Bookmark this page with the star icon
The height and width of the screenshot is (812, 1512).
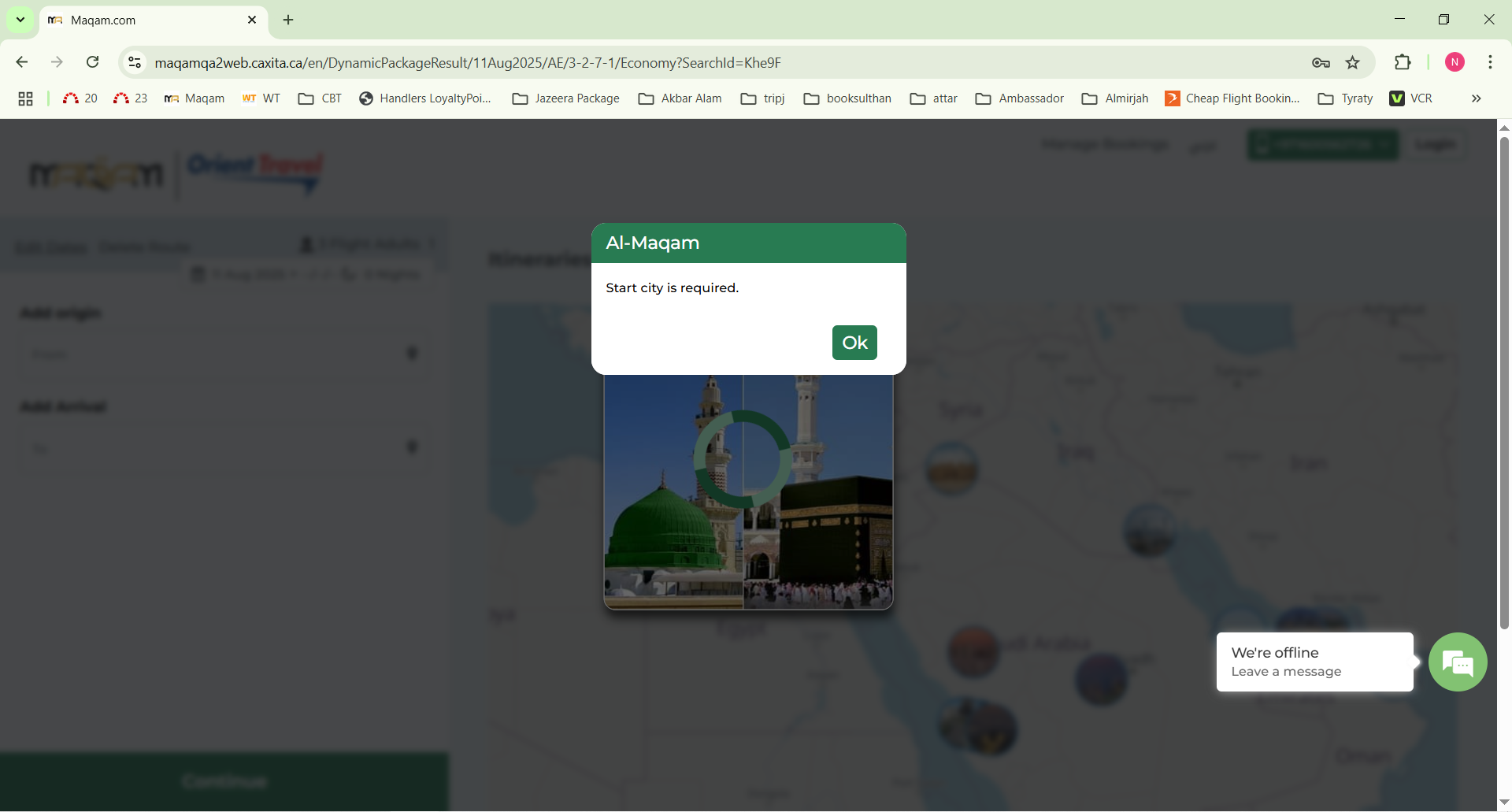(1353, 63)
